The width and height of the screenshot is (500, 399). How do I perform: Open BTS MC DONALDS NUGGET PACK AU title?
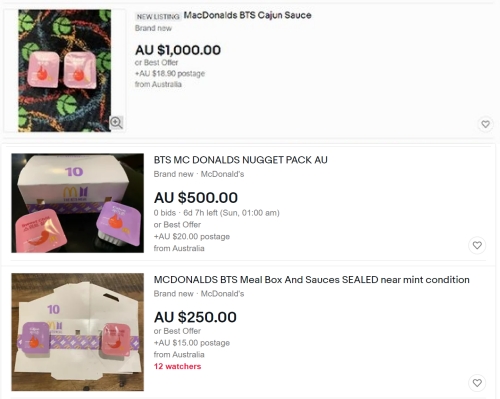[240, 160]
